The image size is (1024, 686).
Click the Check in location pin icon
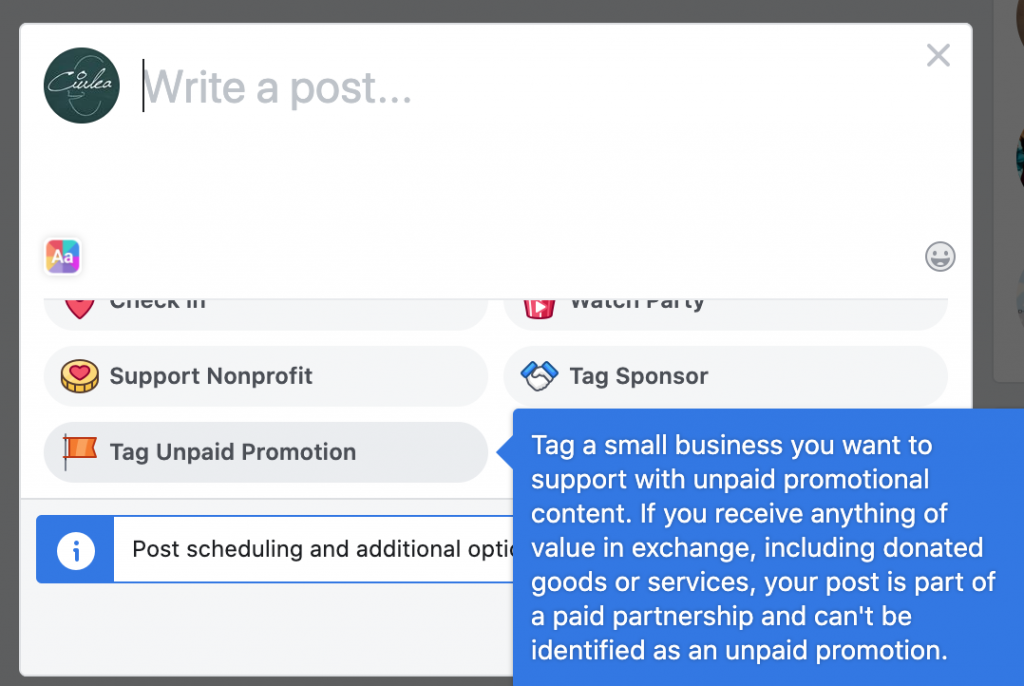coord(79,305)
